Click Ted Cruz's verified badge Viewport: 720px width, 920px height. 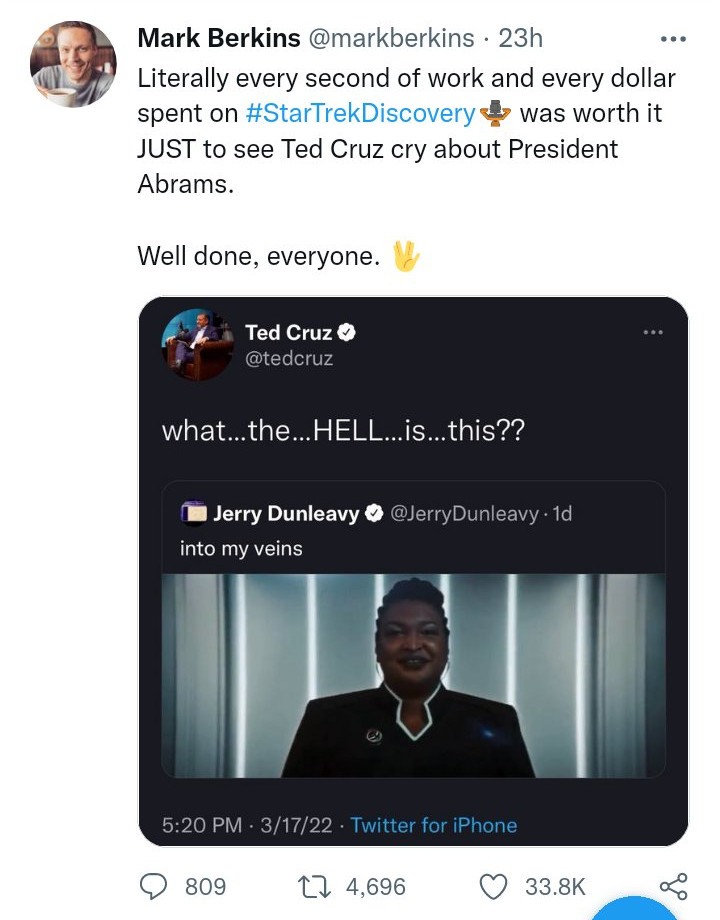coord(346,332)
